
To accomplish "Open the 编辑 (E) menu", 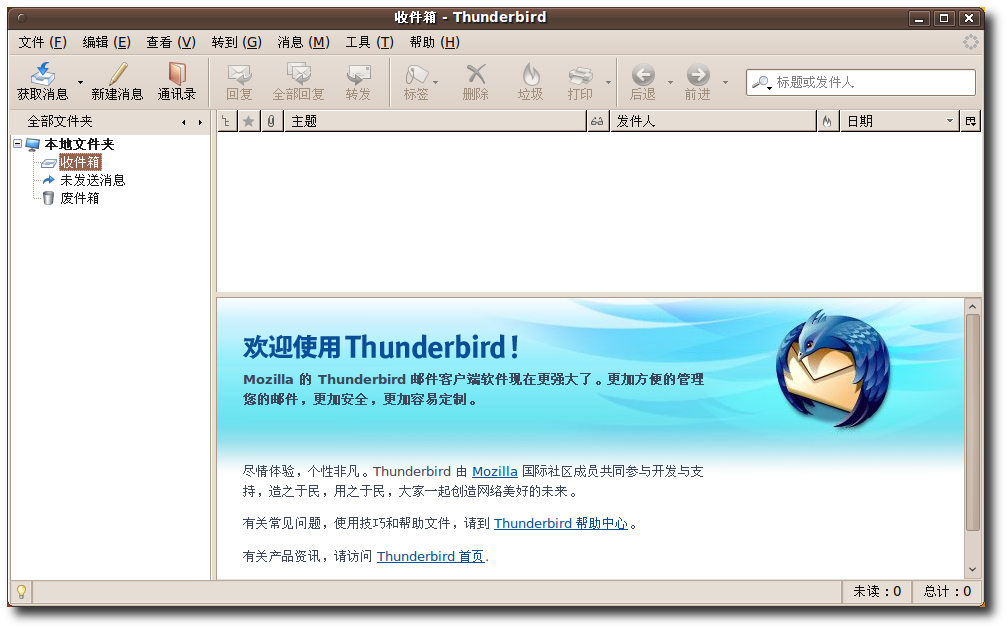I will coord(106,42).
